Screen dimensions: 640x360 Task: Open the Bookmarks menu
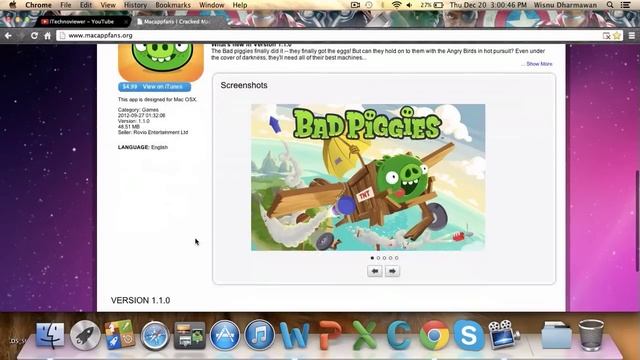click(173, 5)
